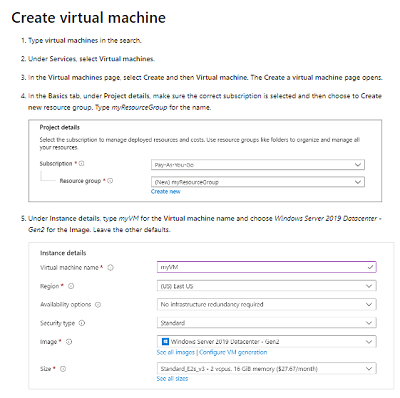
Task: Click the Virtual machine name input field
Action: point(267,267)
